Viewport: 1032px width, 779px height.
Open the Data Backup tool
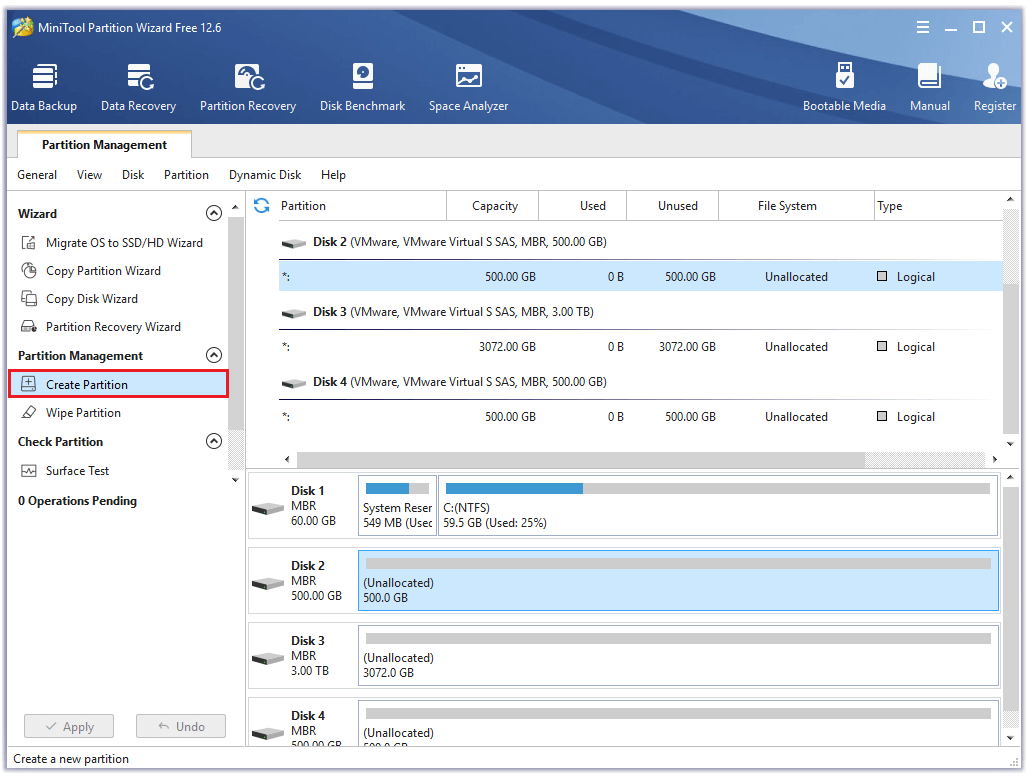pyautogui.click(x=43, y=86)
